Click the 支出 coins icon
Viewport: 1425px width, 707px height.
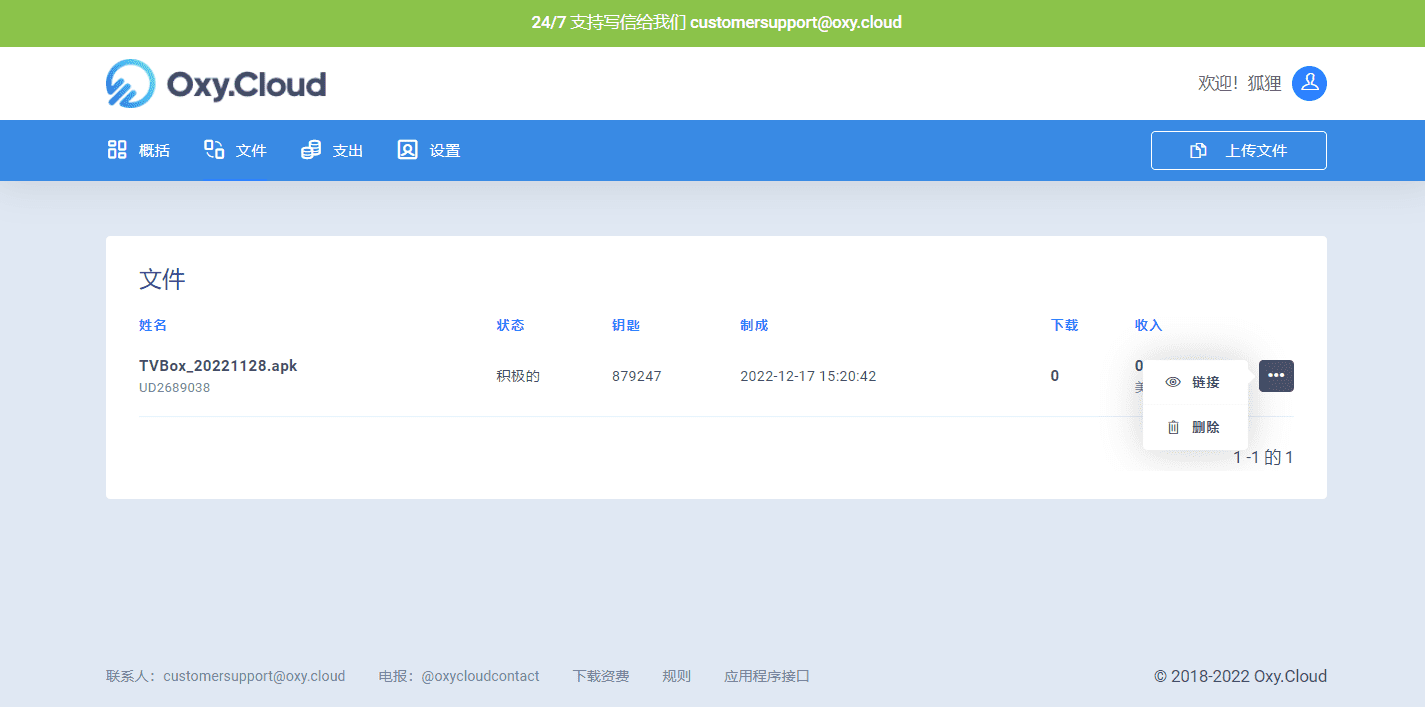pos(311,150)
